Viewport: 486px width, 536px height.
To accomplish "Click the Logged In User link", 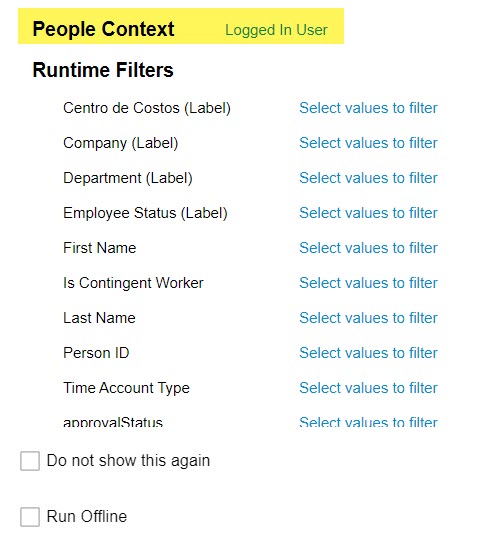I will tap(276, 30).
